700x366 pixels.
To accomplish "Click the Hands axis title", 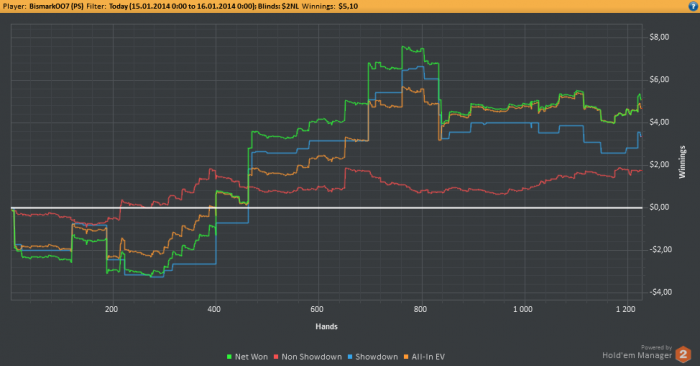I will 326,327.
